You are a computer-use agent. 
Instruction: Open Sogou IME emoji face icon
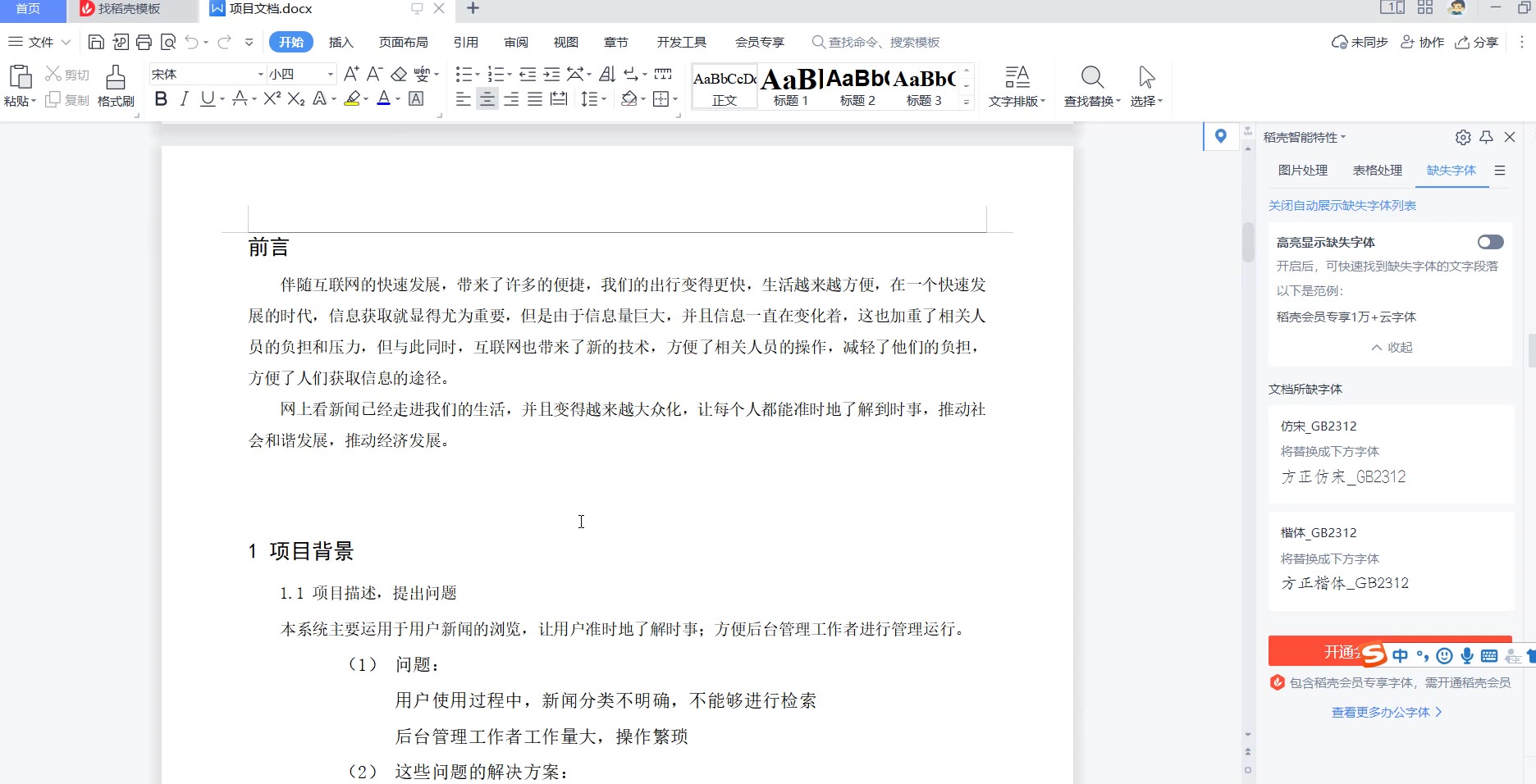pos(1444,655)
